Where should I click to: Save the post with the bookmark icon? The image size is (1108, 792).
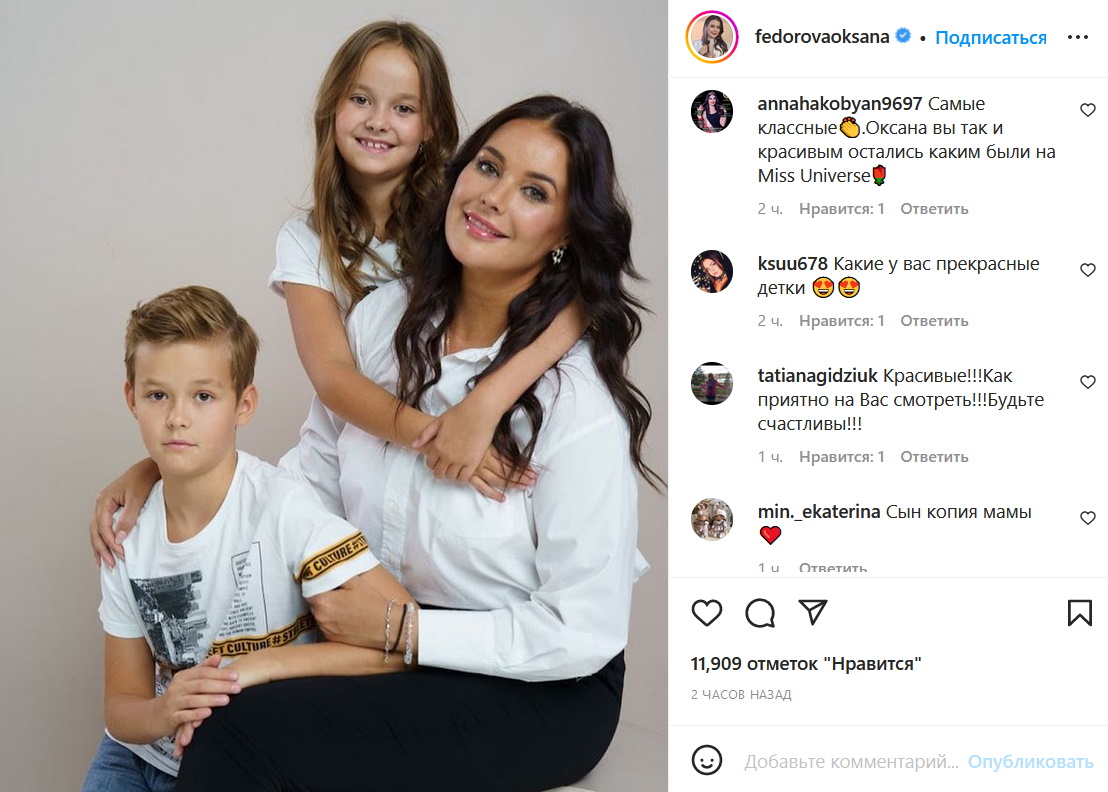(1079, 613)
